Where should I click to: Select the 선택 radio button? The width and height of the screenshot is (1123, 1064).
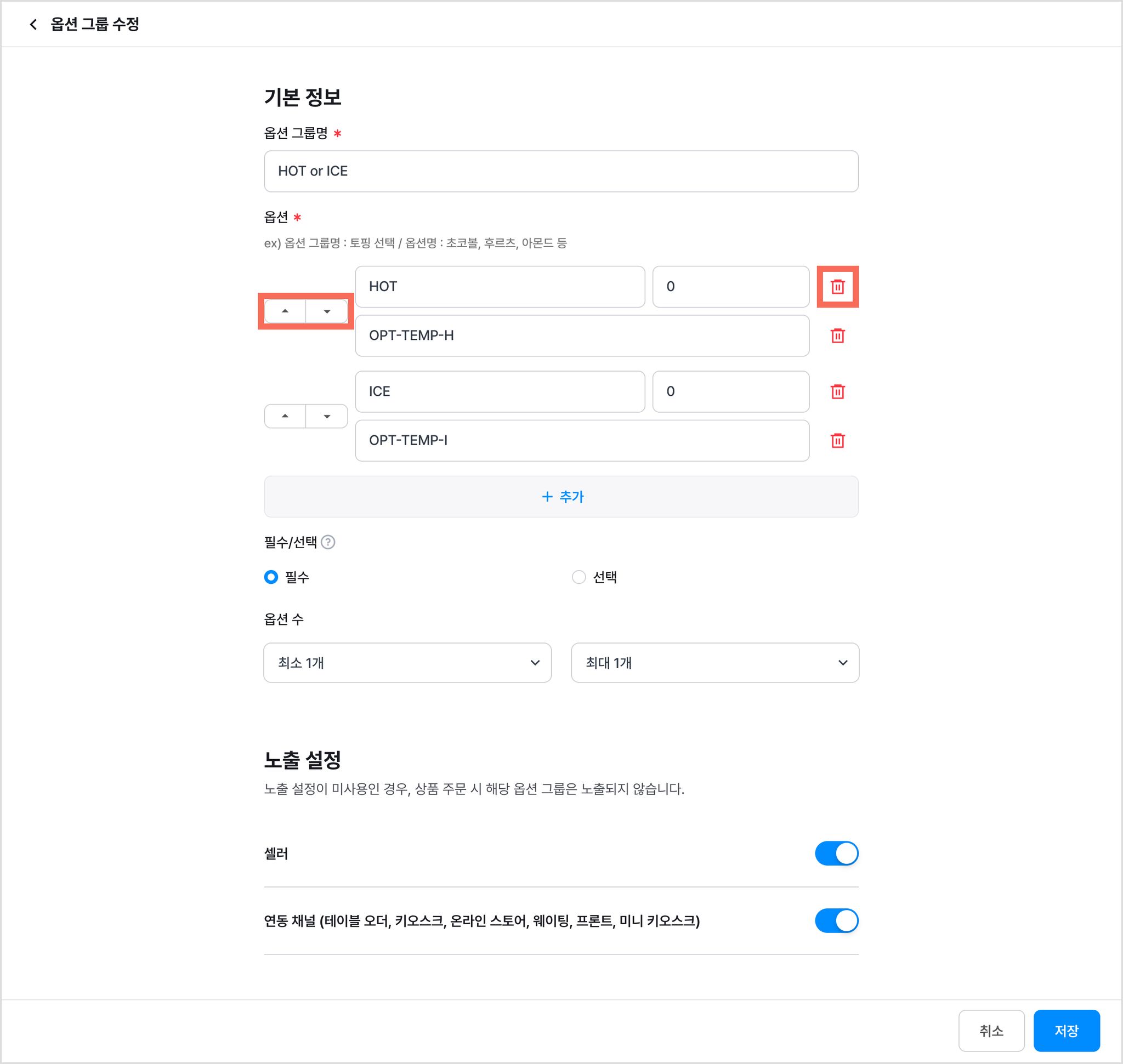579,577
